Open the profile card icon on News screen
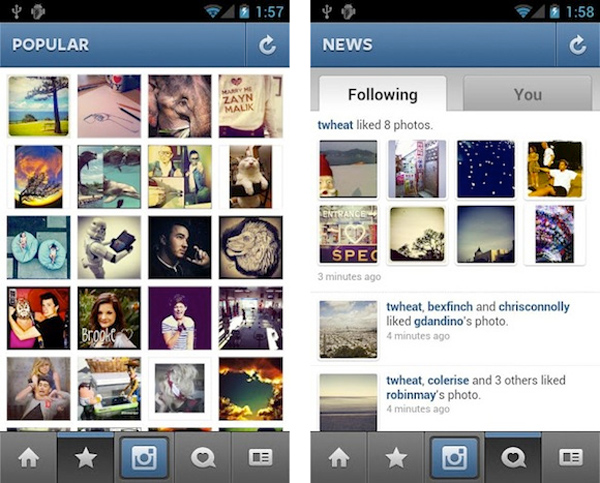Image resolution: width=600 pixels, height=483 pixels. point(571,458)
